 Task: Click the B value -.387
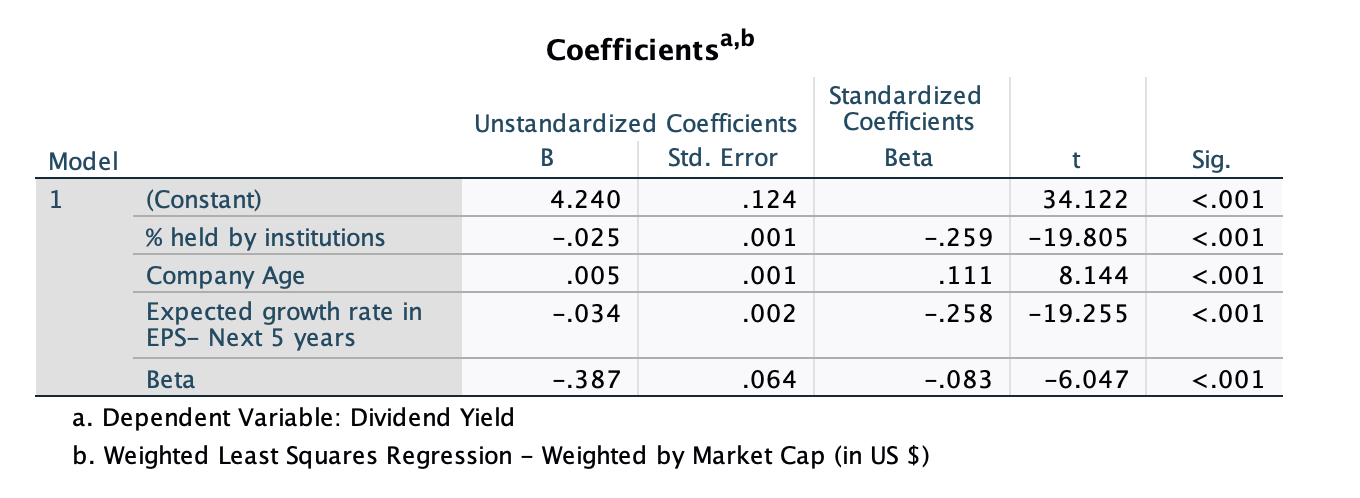588,380
